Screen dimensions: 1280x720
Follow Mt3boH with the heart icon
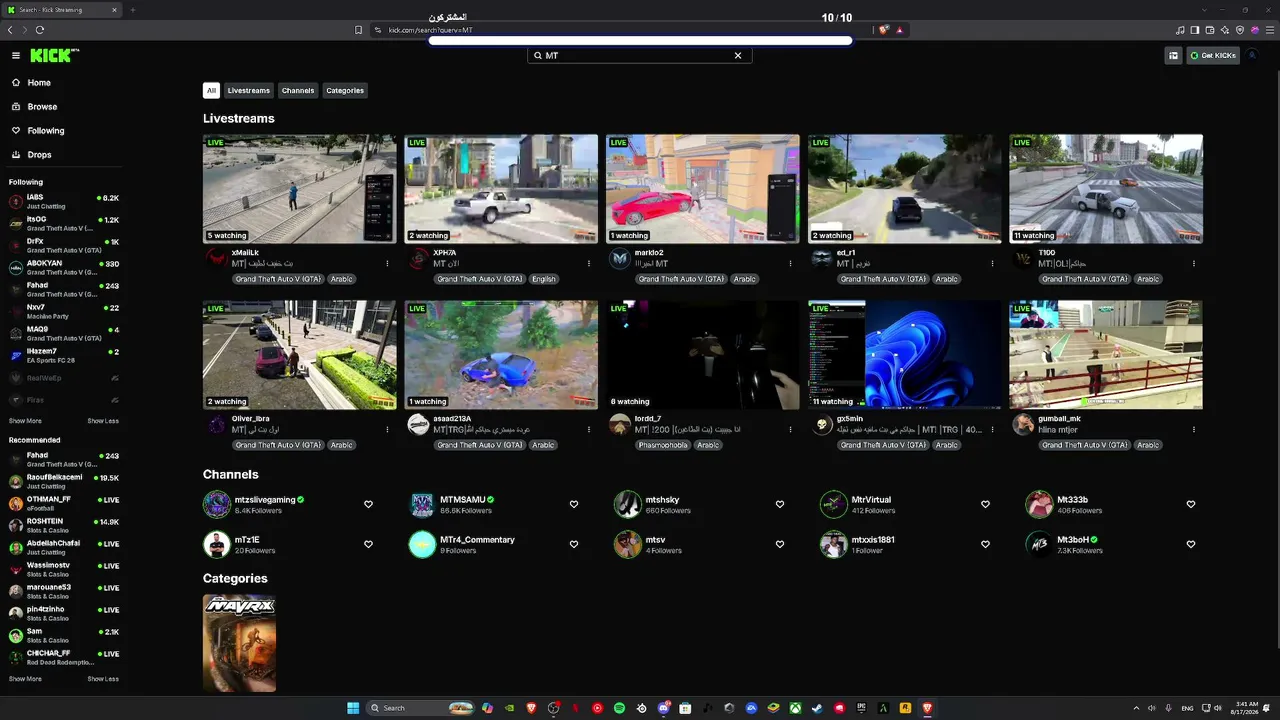click(x=1191, y=544)
